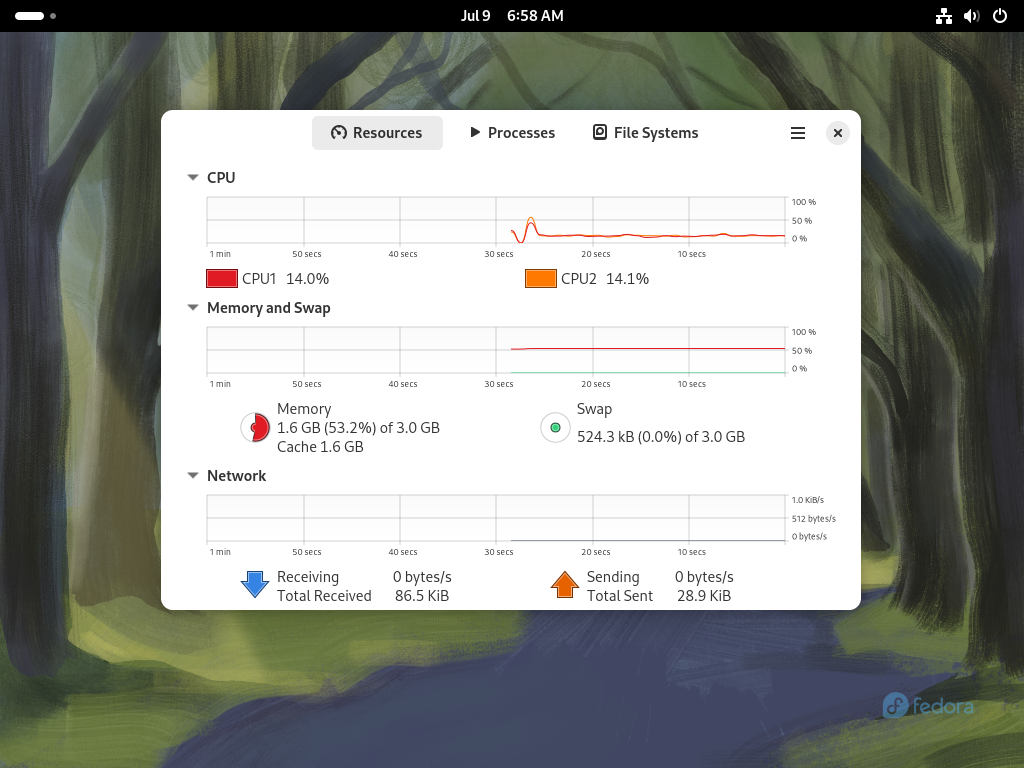Click the Memory and Swap history graph

coord(496,350)
